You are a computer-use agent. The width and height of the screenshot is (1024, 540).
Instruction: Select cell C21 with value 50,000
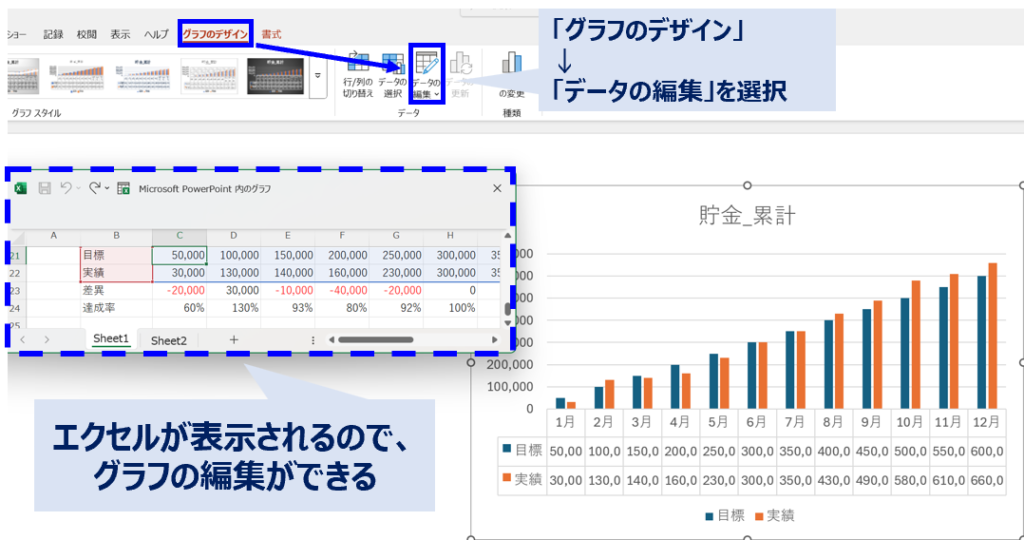click(x=180, y=255)
